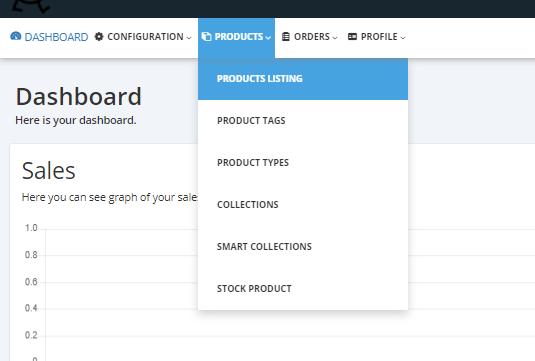Screen dimensions: 535x361
Task: Select Products Listing from dropdown
Action: [303, 79]
